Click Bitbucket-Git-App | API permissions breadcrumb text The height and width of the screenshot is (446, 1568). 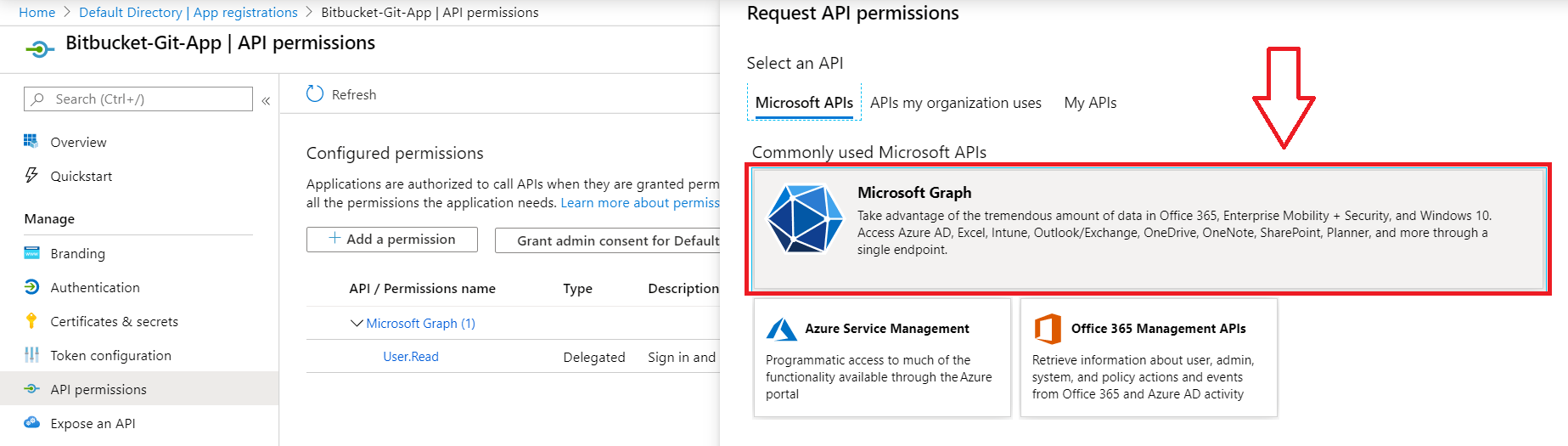430,12
